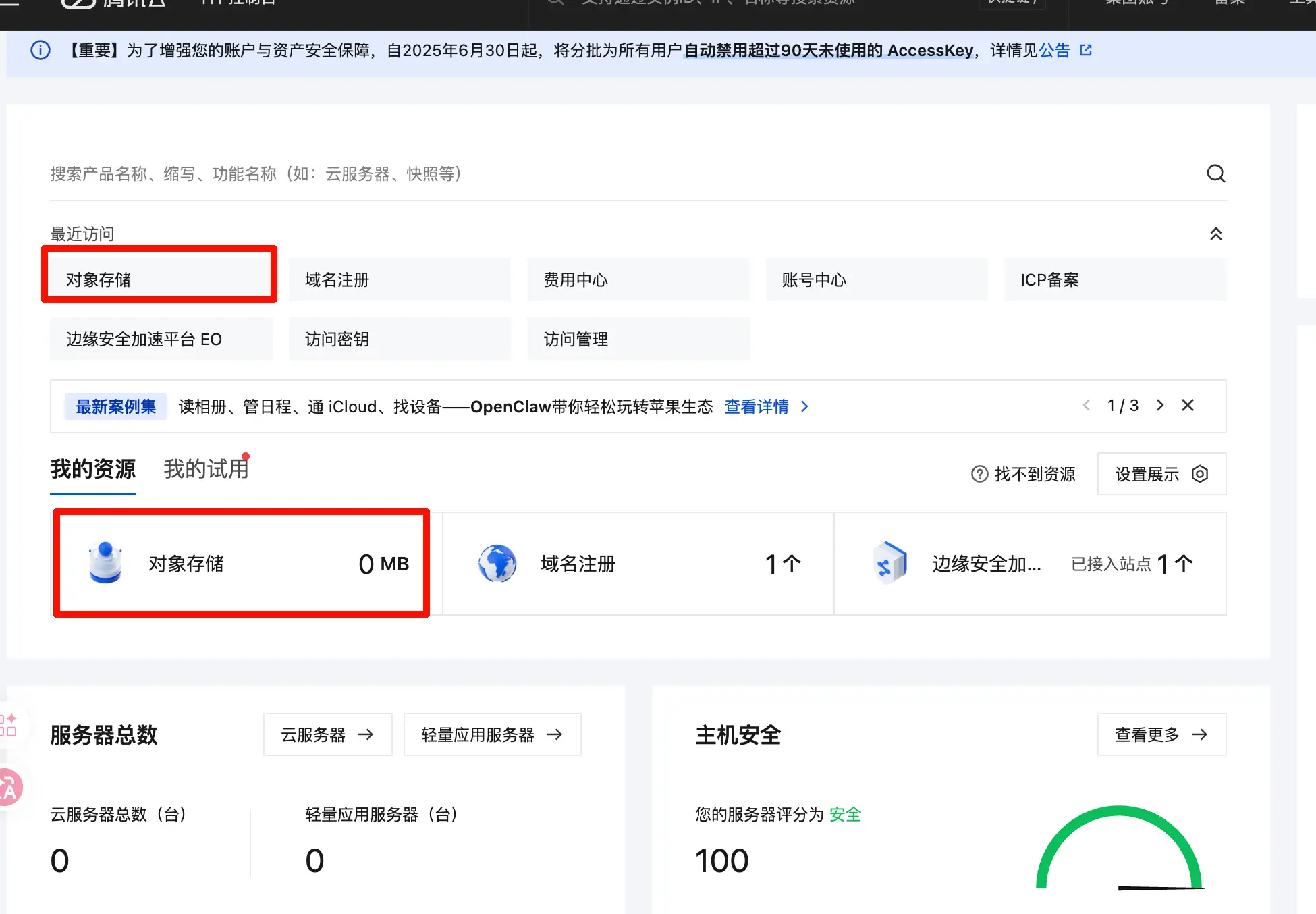Screen dimensions: 1316x914
Task: Click the 云服务器 arrow button
Action: coord(327,734)
